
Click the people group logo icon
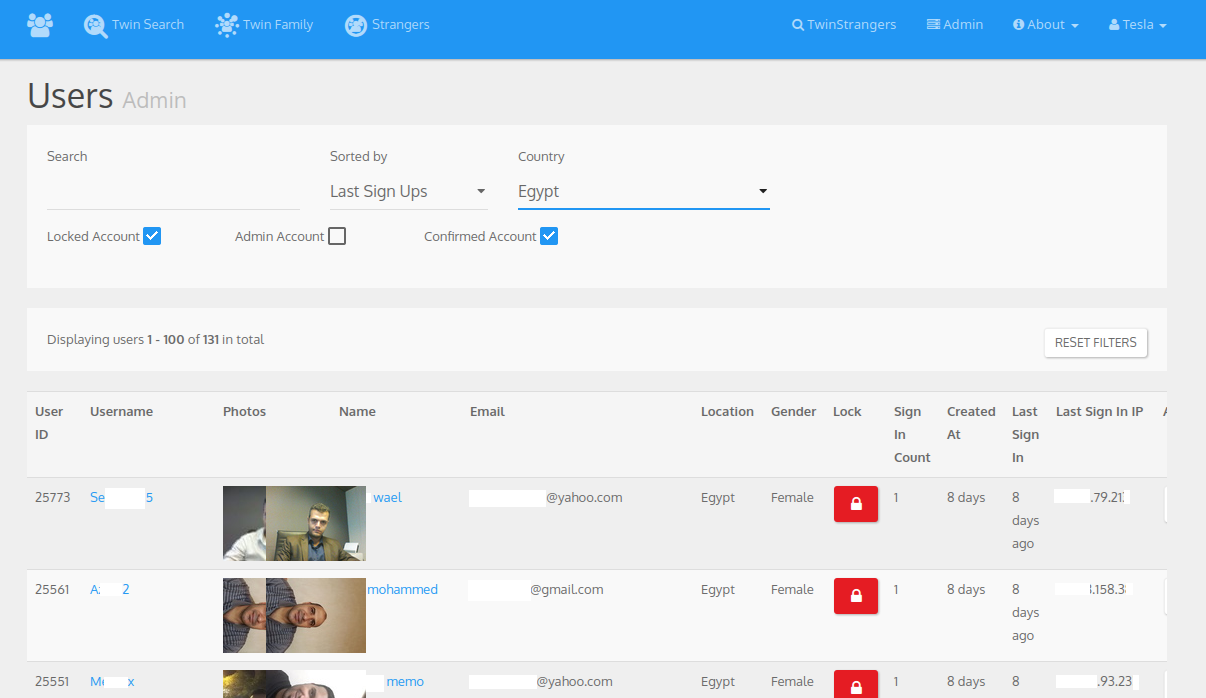point(40,25)
